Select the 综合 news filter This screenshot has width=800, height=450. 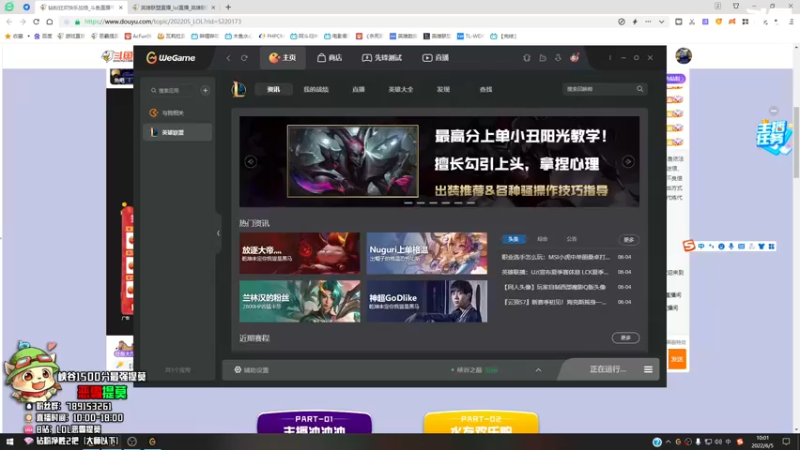click(x=542, y=239)
